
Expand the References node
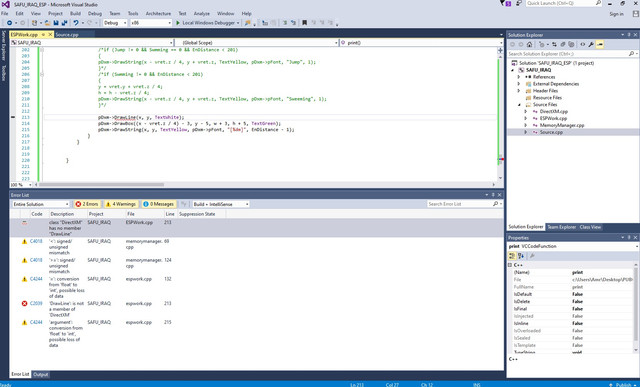519,77
